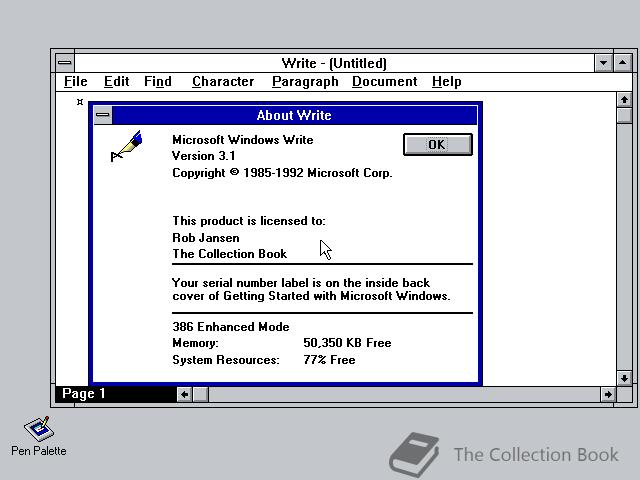
Task: Open the Find menu
Action: (x=158, y=82)
